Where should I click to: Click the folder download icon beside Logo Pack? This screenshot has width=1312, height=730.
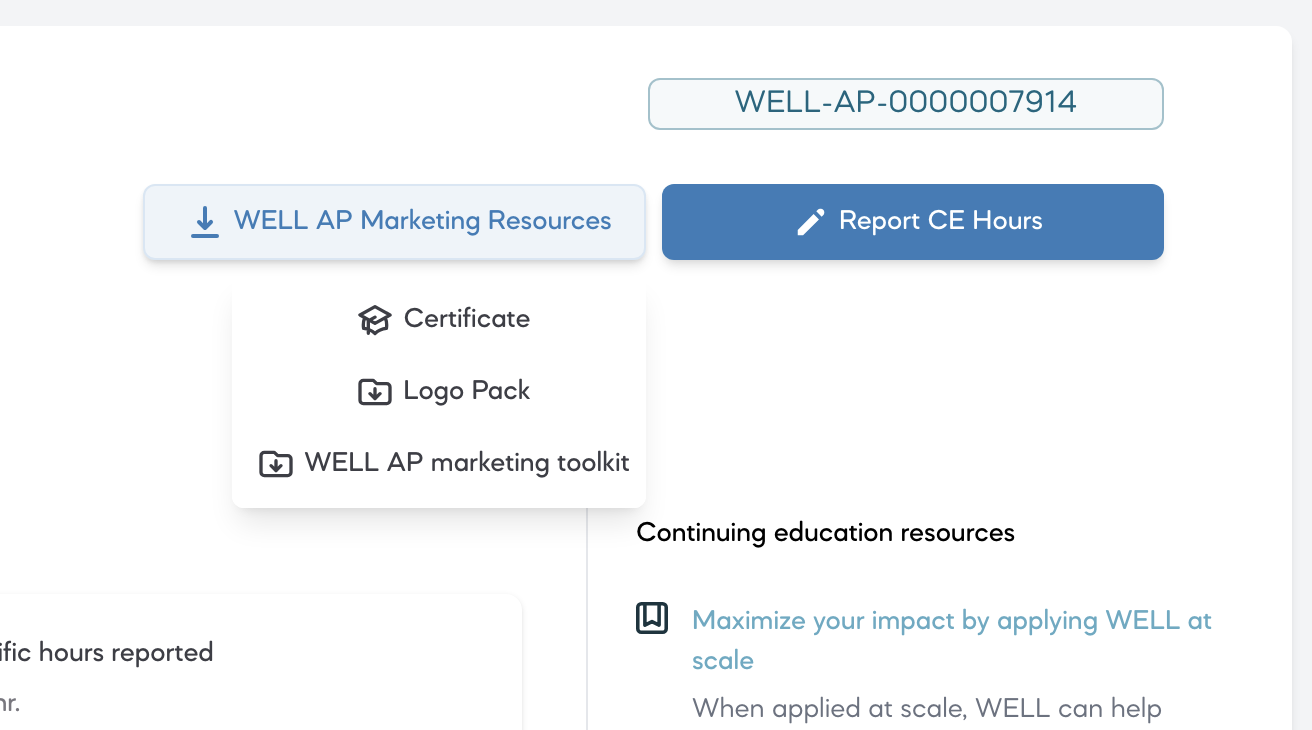pos(374,392)
